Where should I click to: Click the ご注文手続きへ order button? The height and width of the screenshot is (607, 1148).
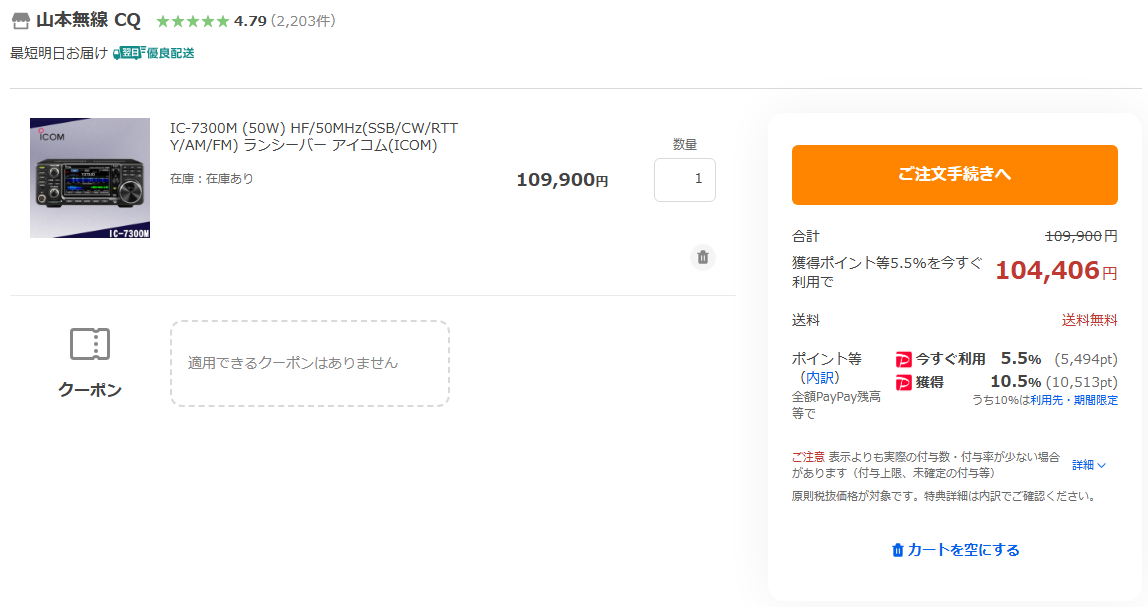[x=955, y=175]
